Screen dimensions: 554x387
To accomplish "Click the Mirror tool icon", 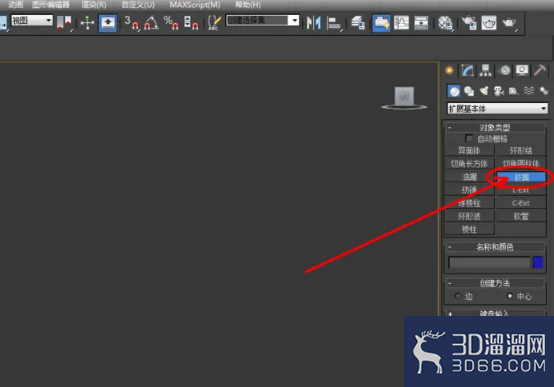I will pos(313,23).
